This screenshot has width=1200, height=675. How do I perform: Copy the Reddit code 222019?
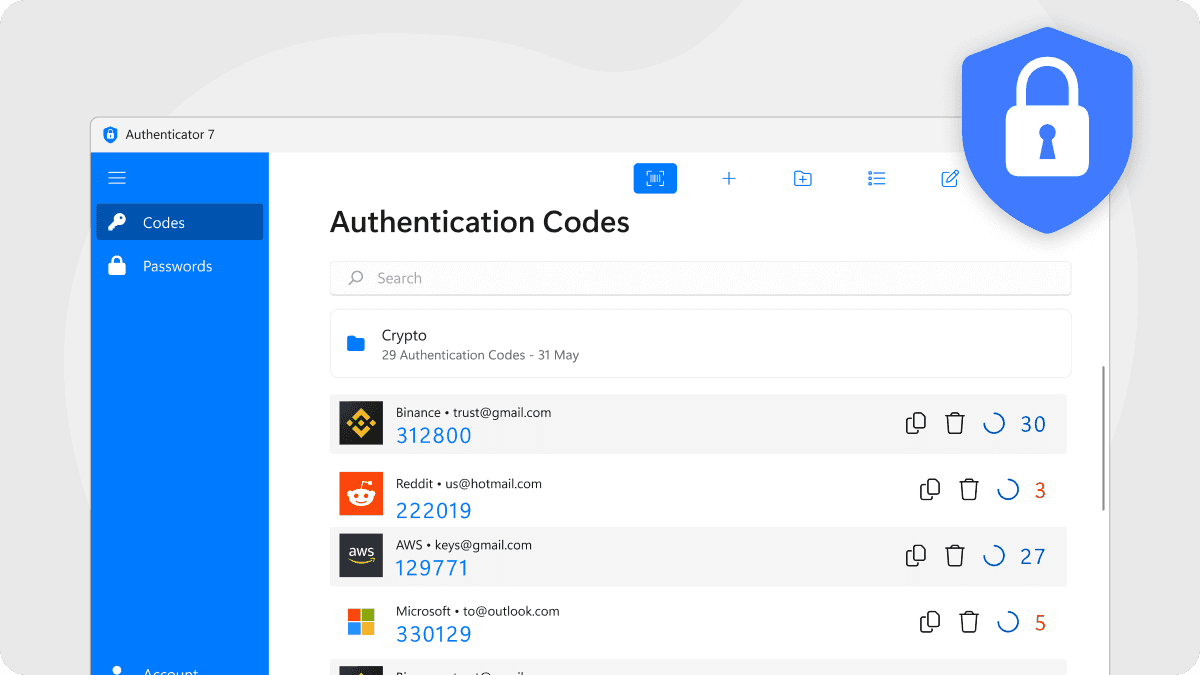tap(930, 489)
